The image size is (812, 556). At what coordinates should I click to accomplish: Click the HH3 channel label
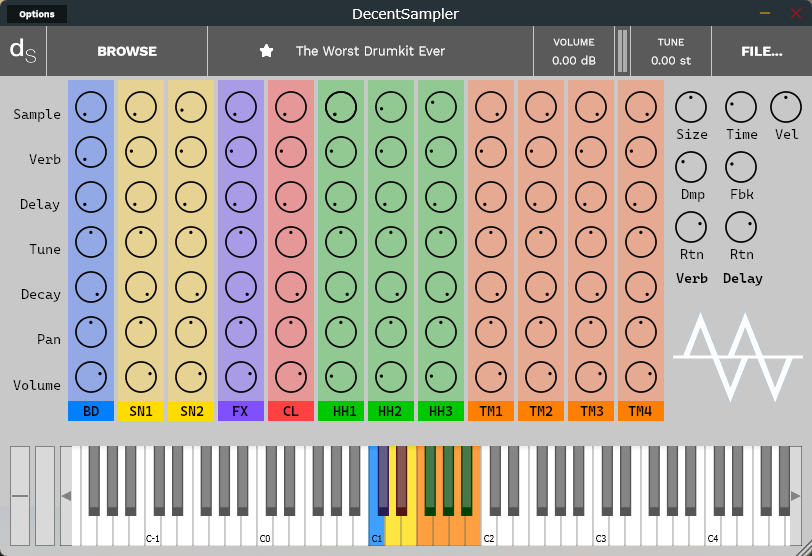[441, 411]
